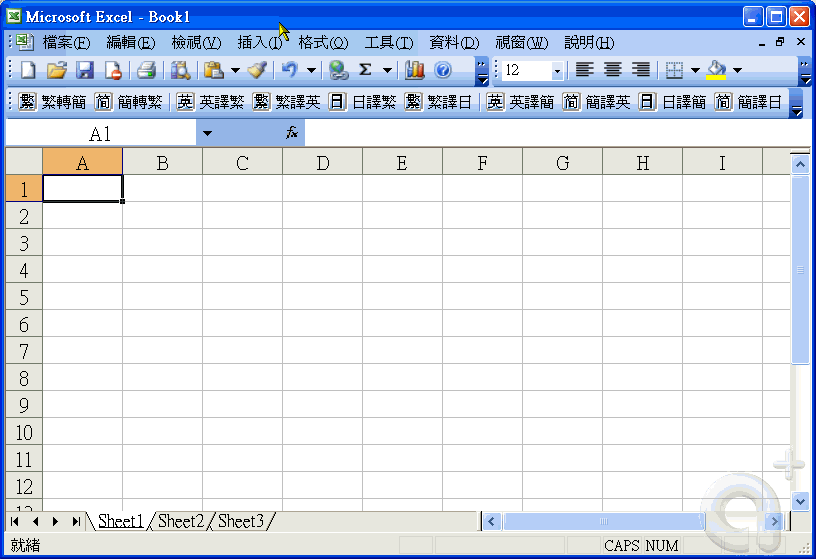Screen dimensions: 816x560
Task: Expand formatting toolbar options chevron
Action: tap(805, 72)
